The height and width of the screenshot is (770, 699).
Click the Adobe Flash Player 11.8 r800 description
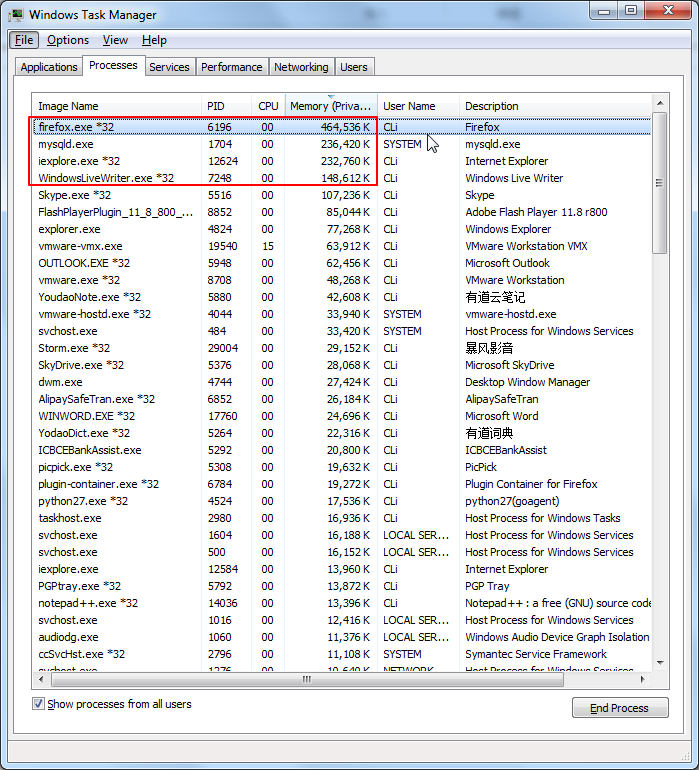tap(536, 212)
